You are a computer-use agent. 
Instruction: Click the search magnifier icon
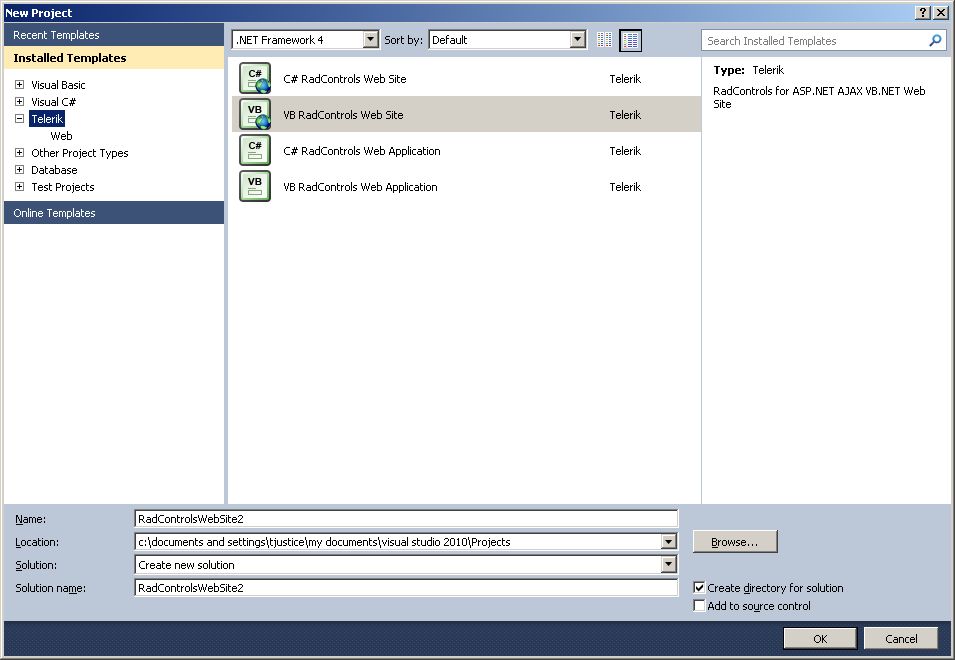point(935,41)
